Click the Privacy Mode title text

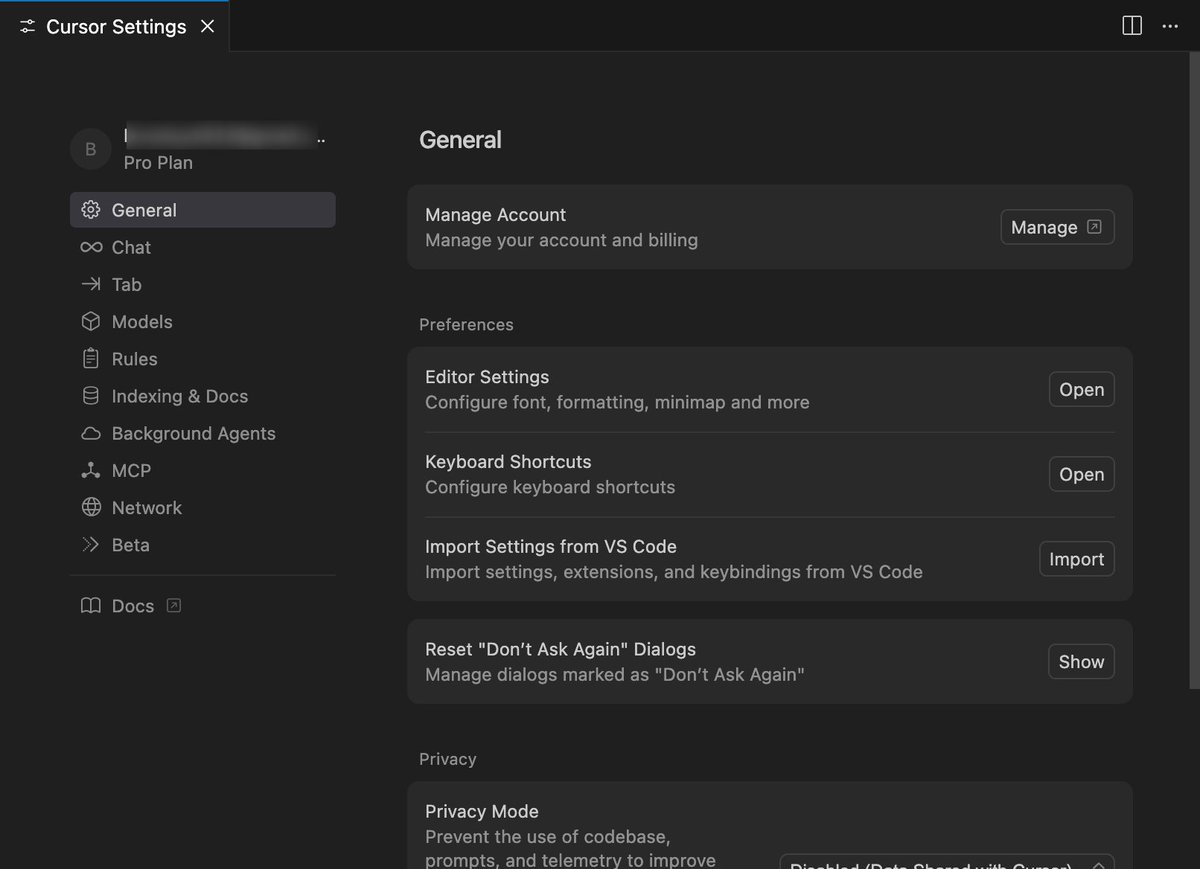(x=482, y=811)
